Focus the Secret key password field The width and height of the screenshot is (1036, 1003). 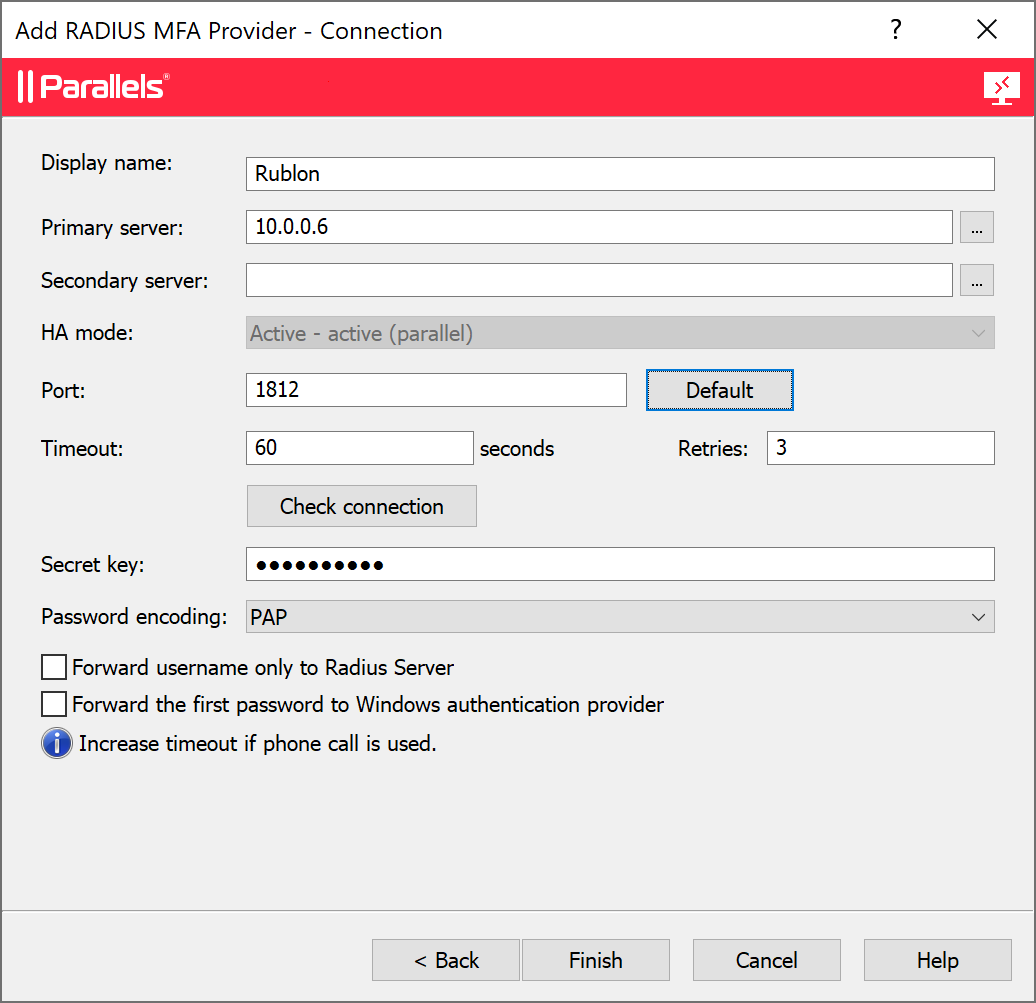coord(620,565)
